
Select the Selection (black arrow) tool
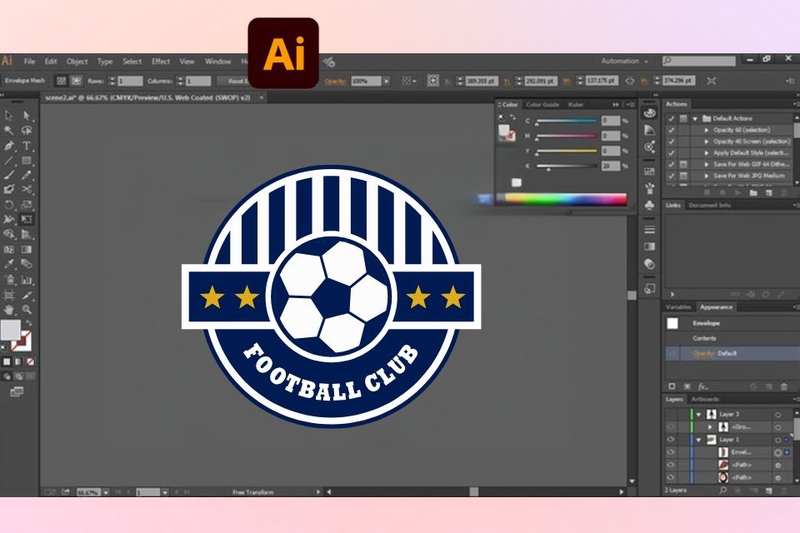tap(9, 116)
